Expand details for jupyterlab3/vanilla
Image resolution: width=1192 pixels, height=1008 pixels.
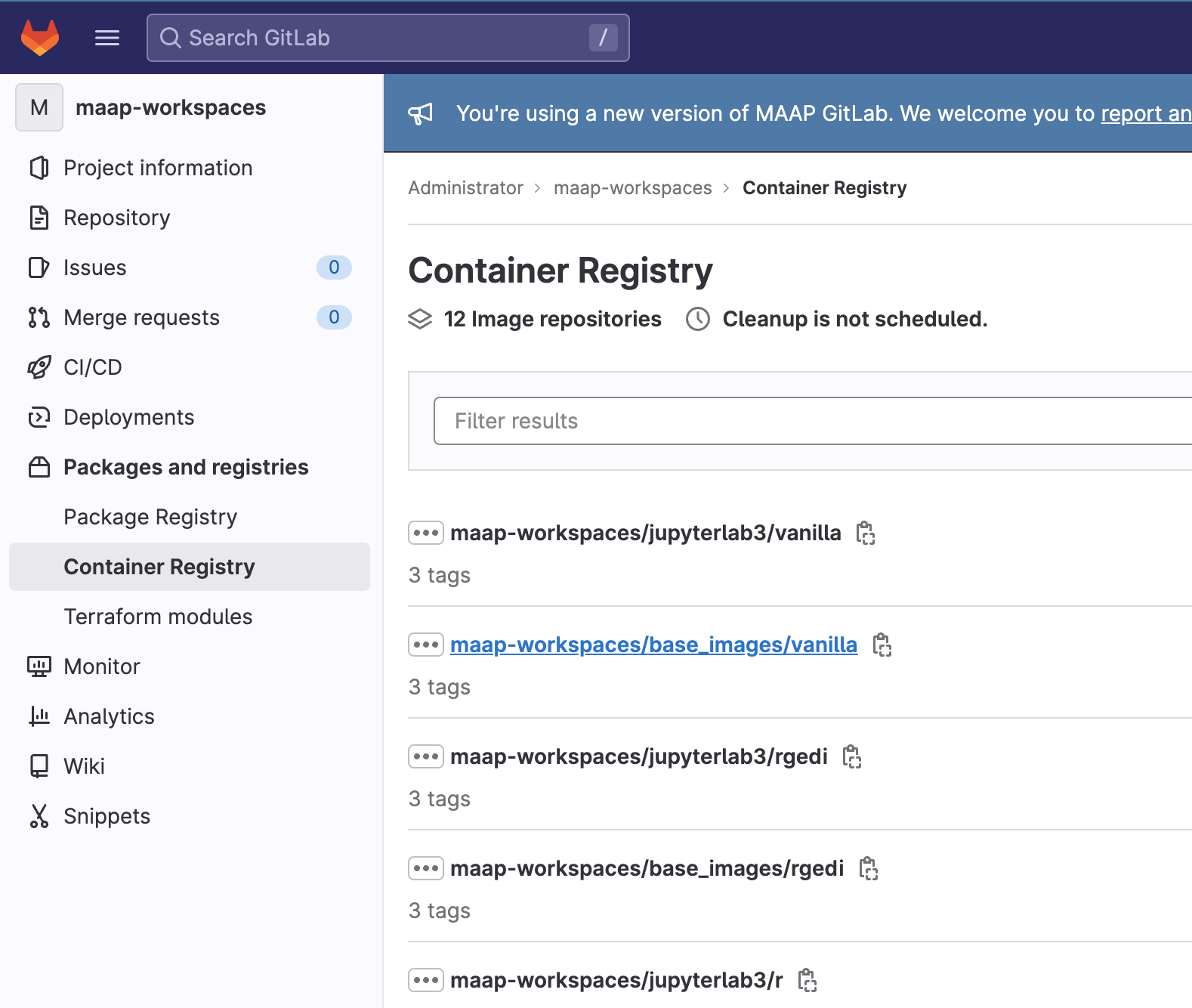pos(426,533)
